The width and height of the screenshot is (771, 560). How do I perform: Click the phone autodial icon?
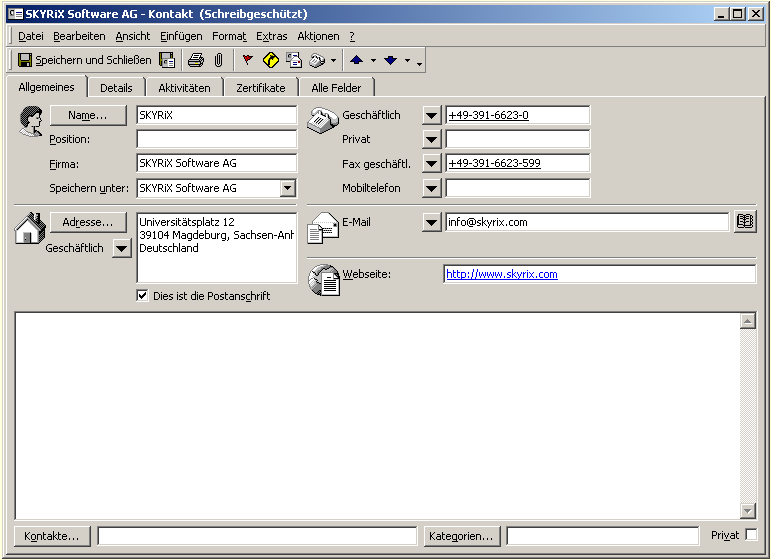(317, 60)
